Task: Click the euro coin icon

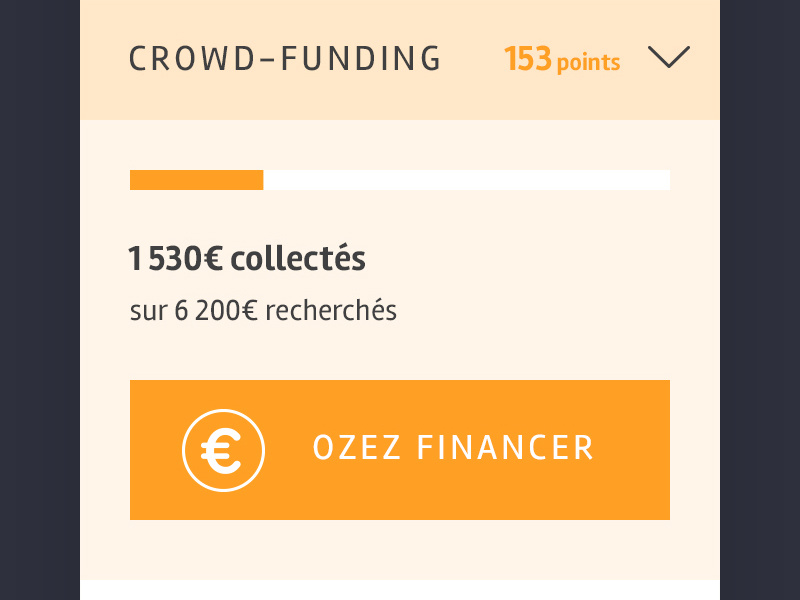Action: 223,450
